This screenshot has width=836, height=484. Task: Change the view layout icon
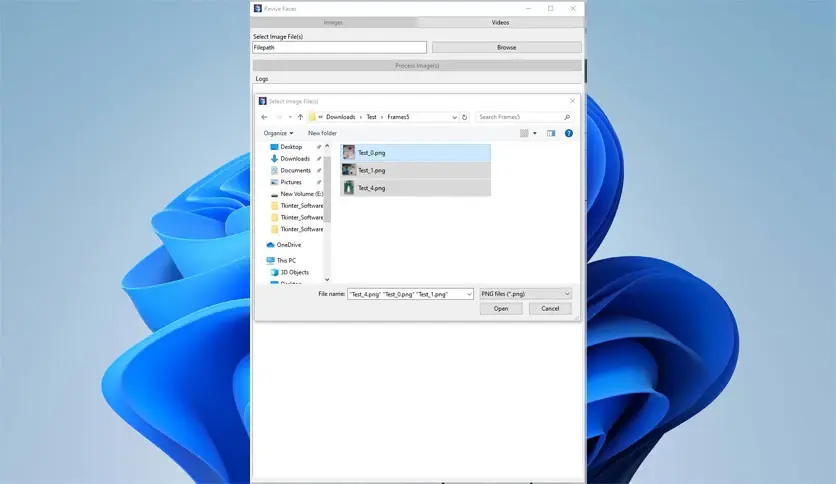(524, 133)
